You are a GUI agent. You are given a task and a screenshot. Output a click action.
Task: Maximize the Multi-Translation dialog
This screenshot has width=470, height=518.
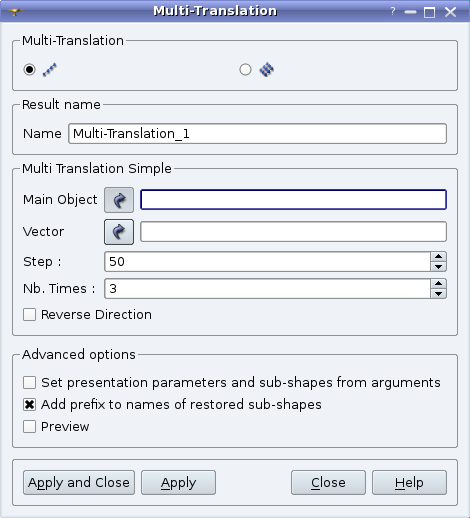coord(429,12)
